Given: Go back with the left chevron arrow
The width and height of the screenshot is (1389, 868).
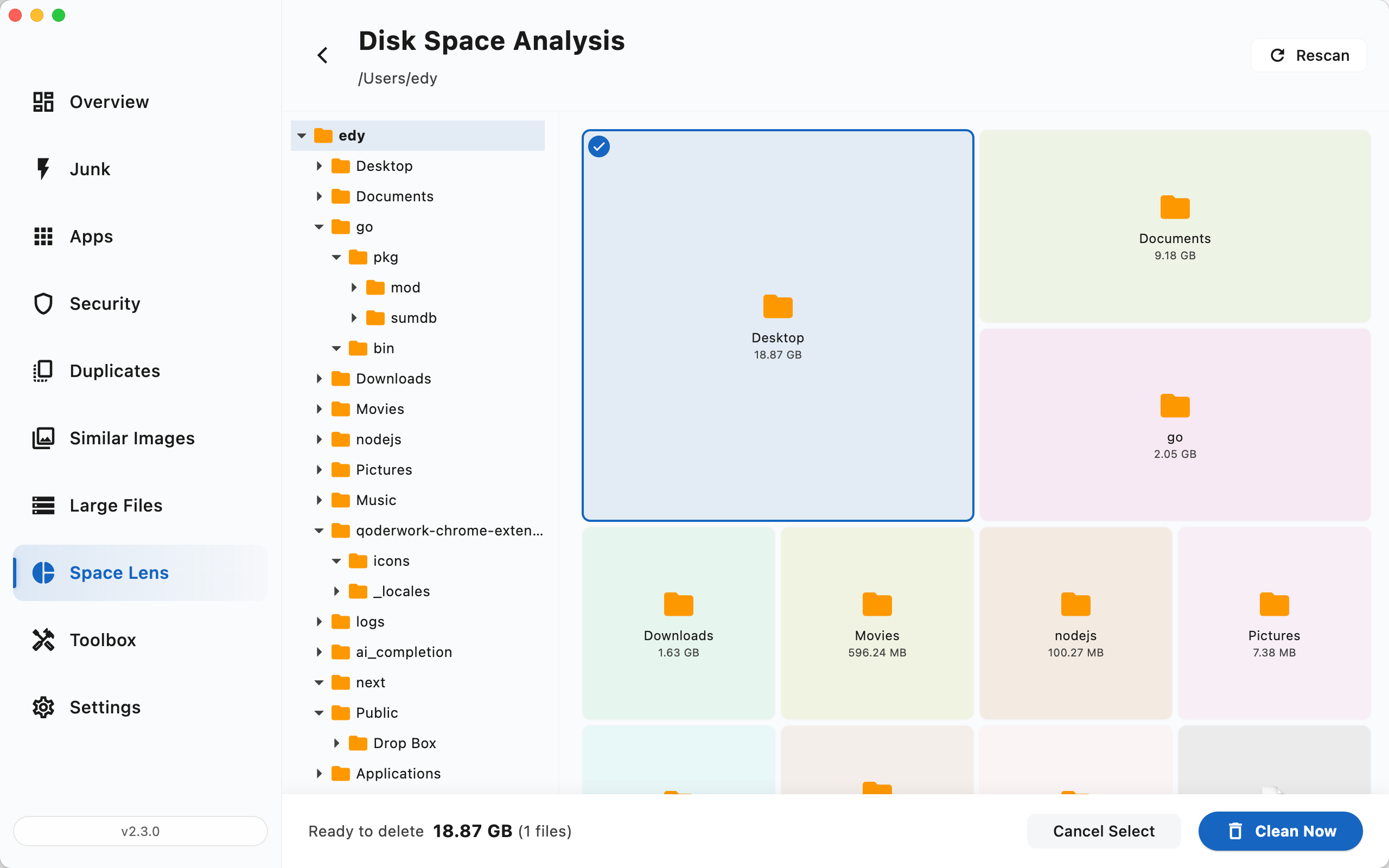Looking at the screenshot, I should 323,56.
